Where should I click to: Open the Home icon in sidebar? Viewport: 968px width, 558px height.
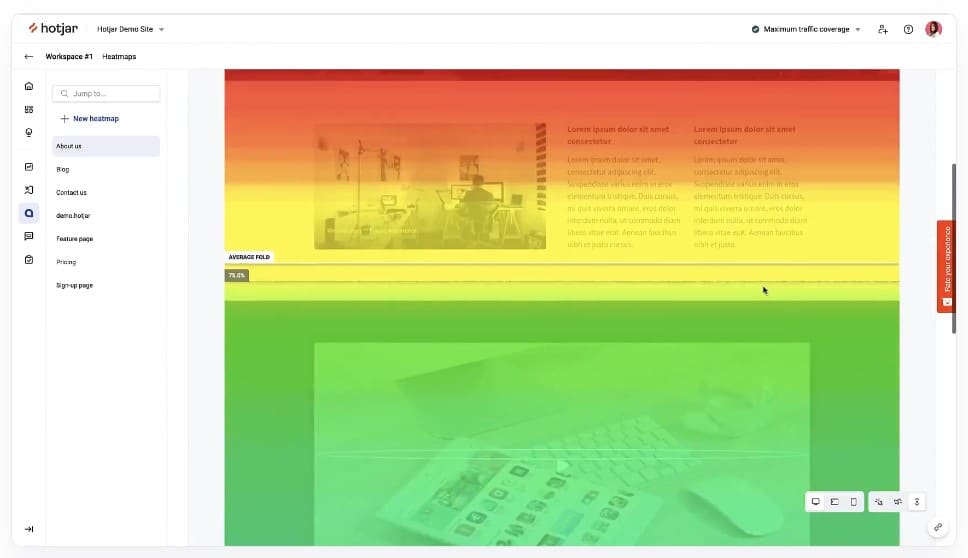tap(29, 86)
